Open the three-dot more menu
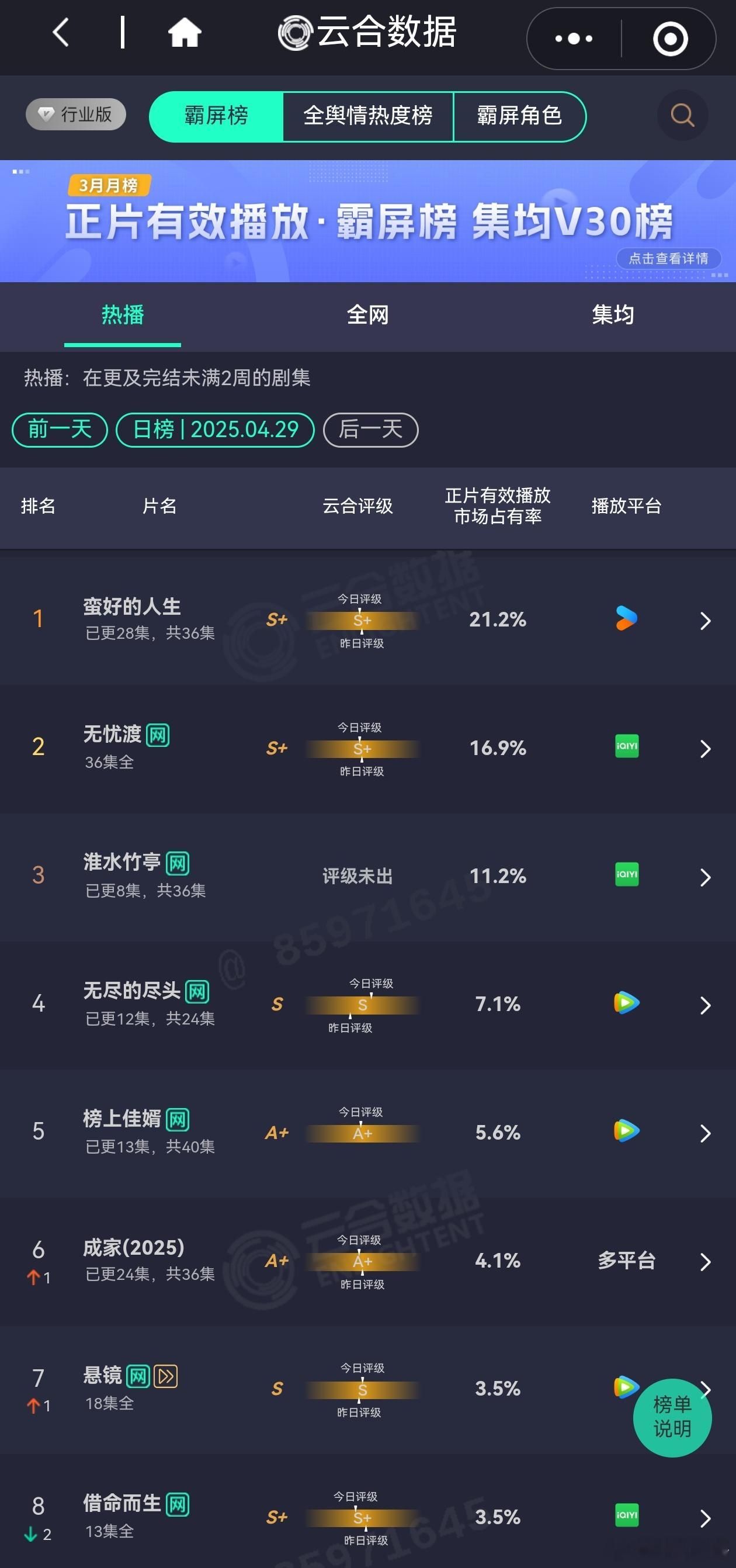 (x=574, y=39)
